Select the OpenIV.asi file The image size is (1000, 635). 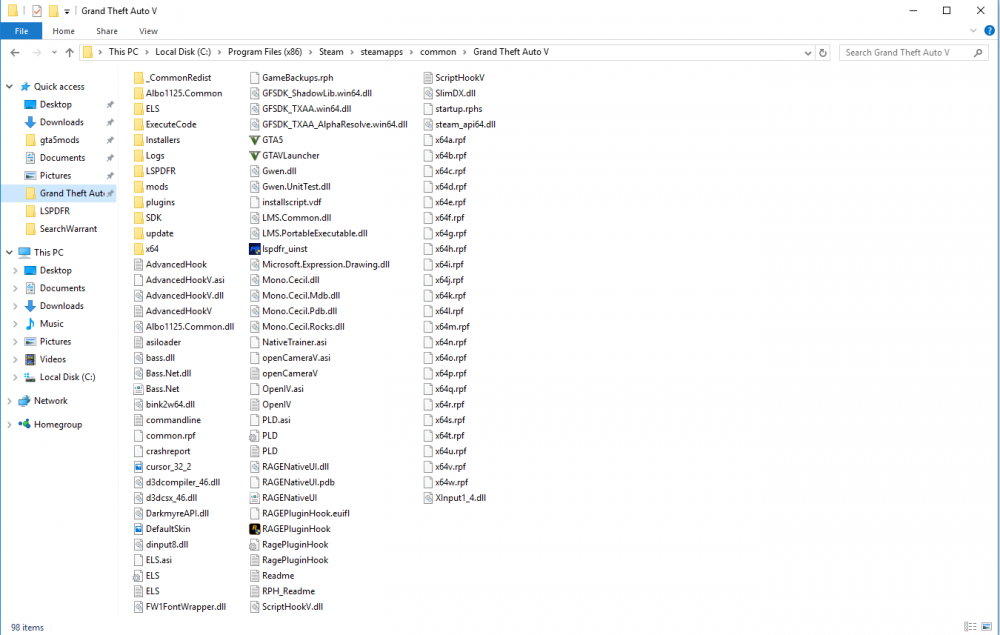pos(283,389)
